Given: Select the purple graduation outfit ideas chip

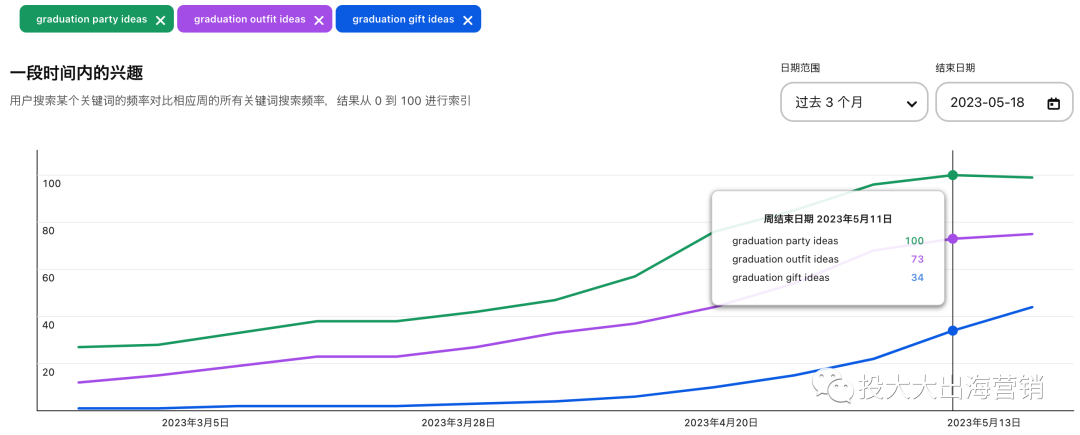Looking at the screenshot, I should pos(248,19).
